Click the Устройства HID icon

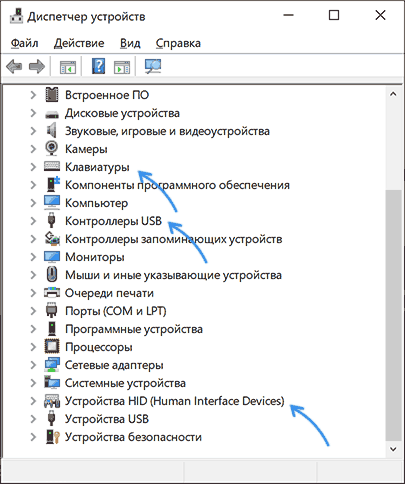(x=52, y=401)
